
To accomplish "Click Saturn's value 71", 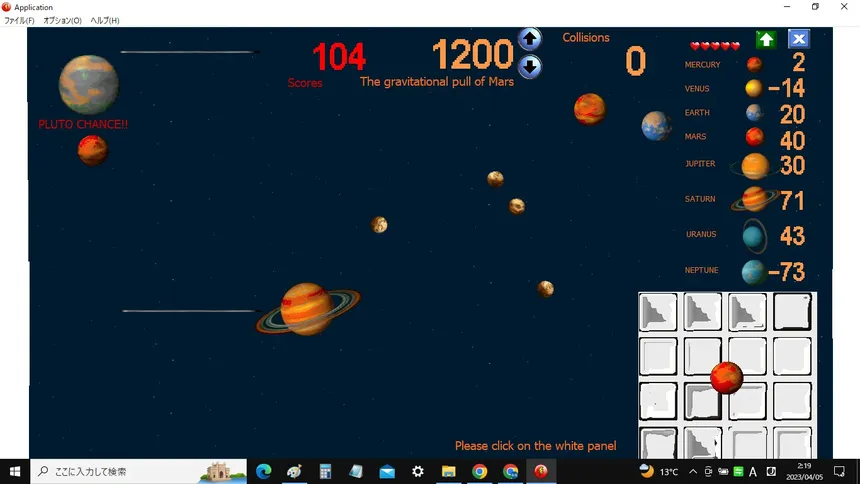I will click(x=792, y=201).
